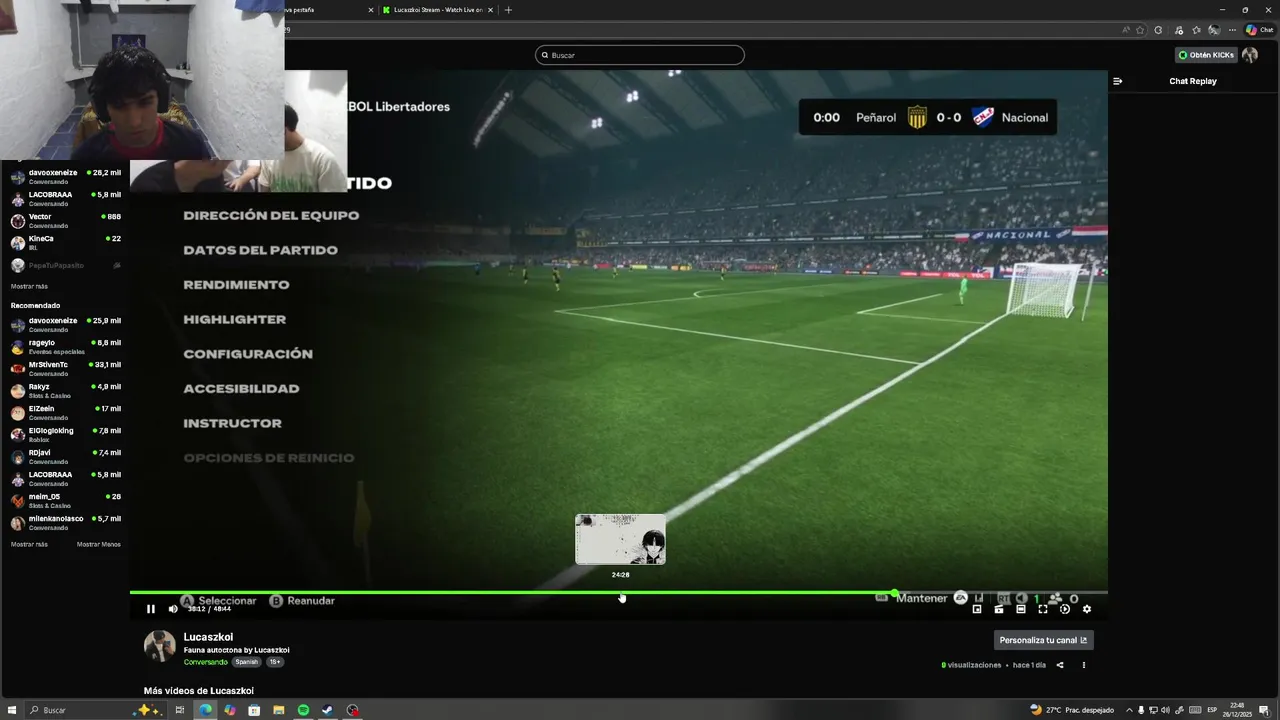The image size is (1280, 720).
Task: Create a clip from the video
Action: (x=999, y=609)
